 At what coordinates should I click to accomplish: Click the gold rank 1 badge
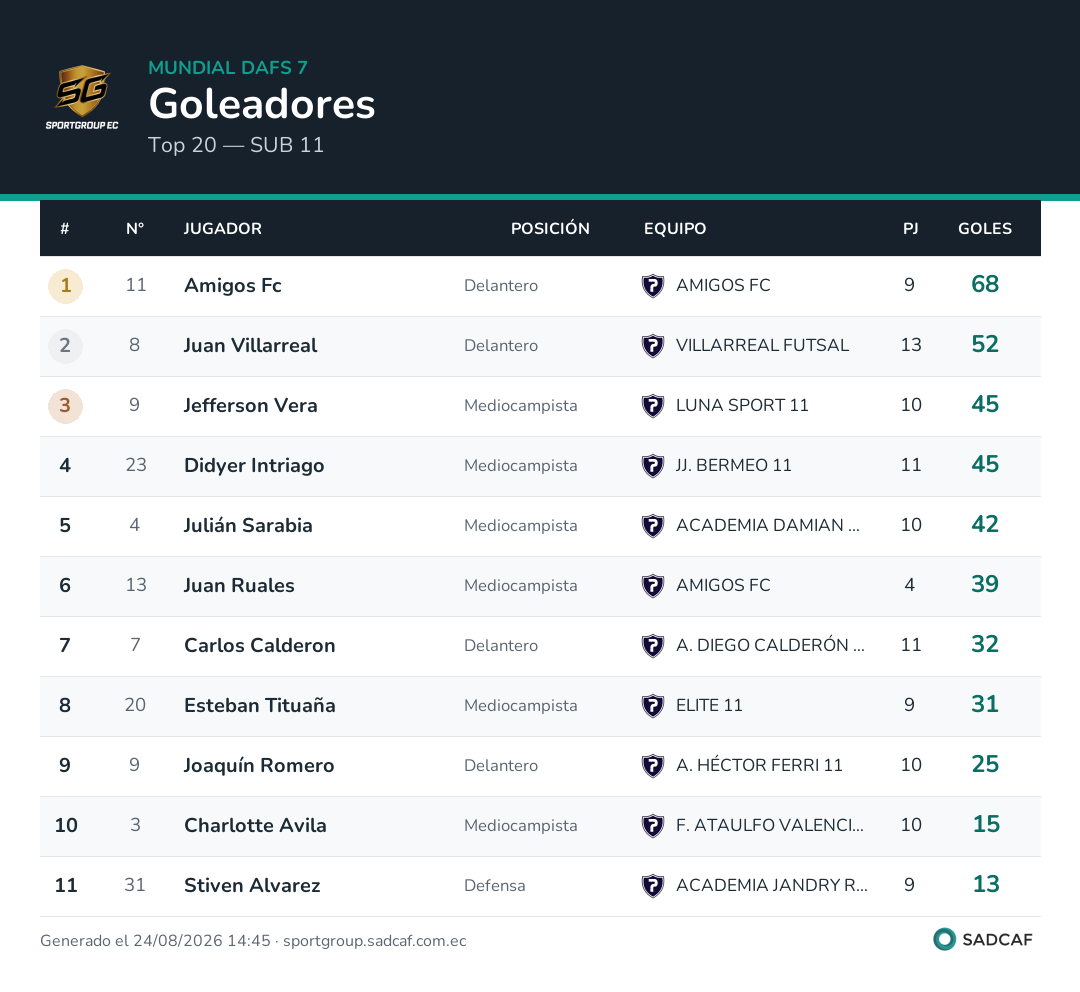pyautogui.click(x=65, y=286)
